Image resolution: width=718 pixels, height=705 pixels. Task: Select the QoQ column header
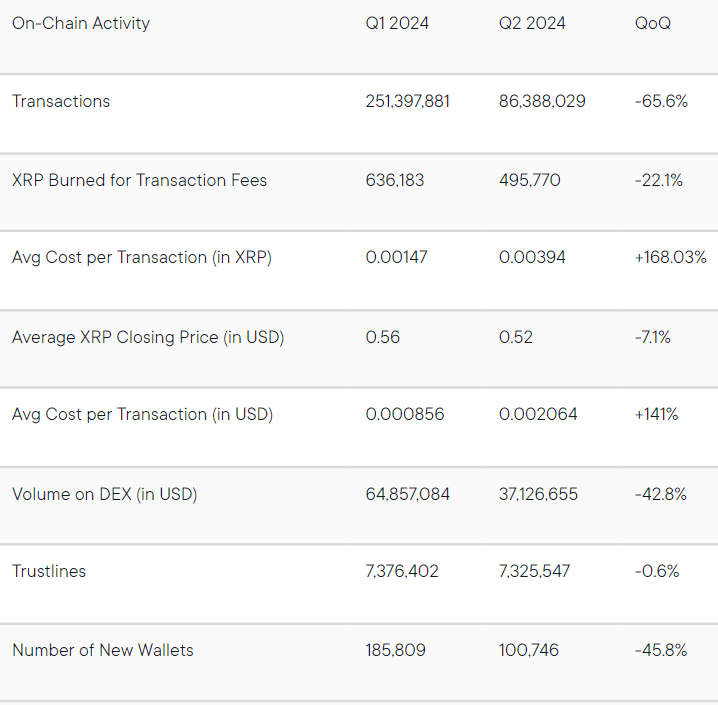tap(653, 23)
